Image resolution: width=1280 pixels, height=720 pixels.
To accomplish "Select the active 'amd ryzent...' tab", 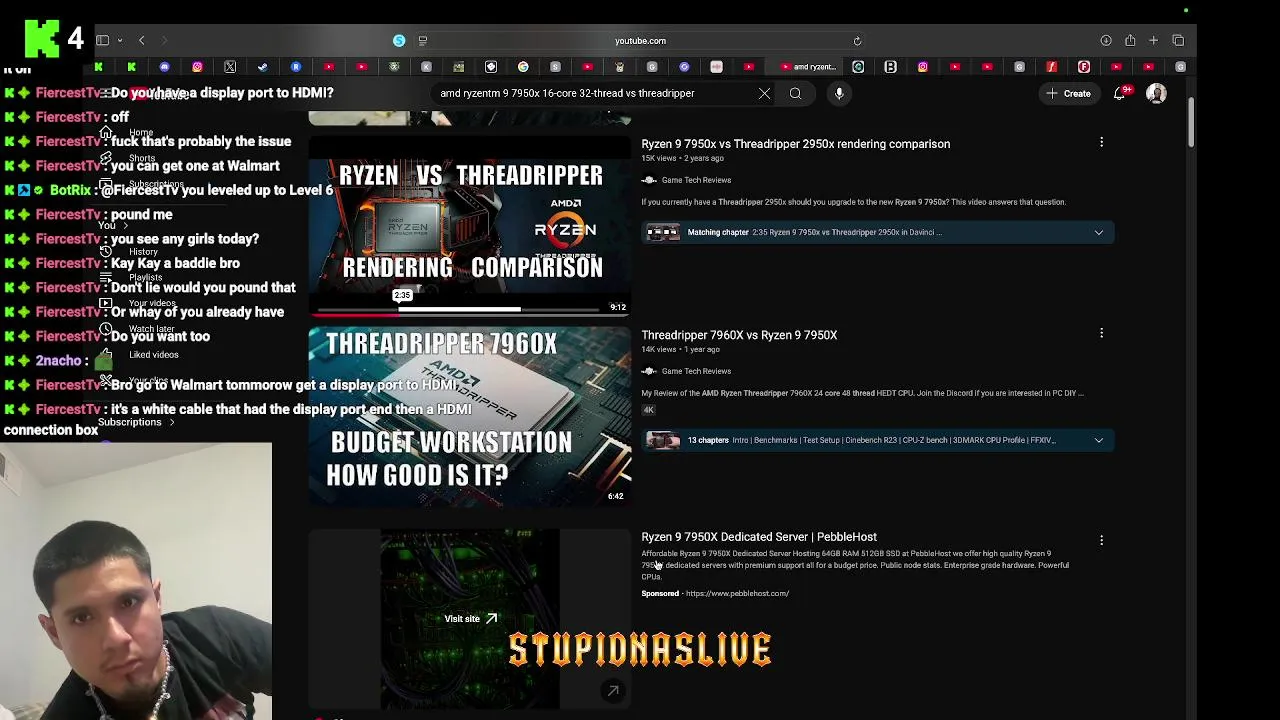I will (806, 67).
